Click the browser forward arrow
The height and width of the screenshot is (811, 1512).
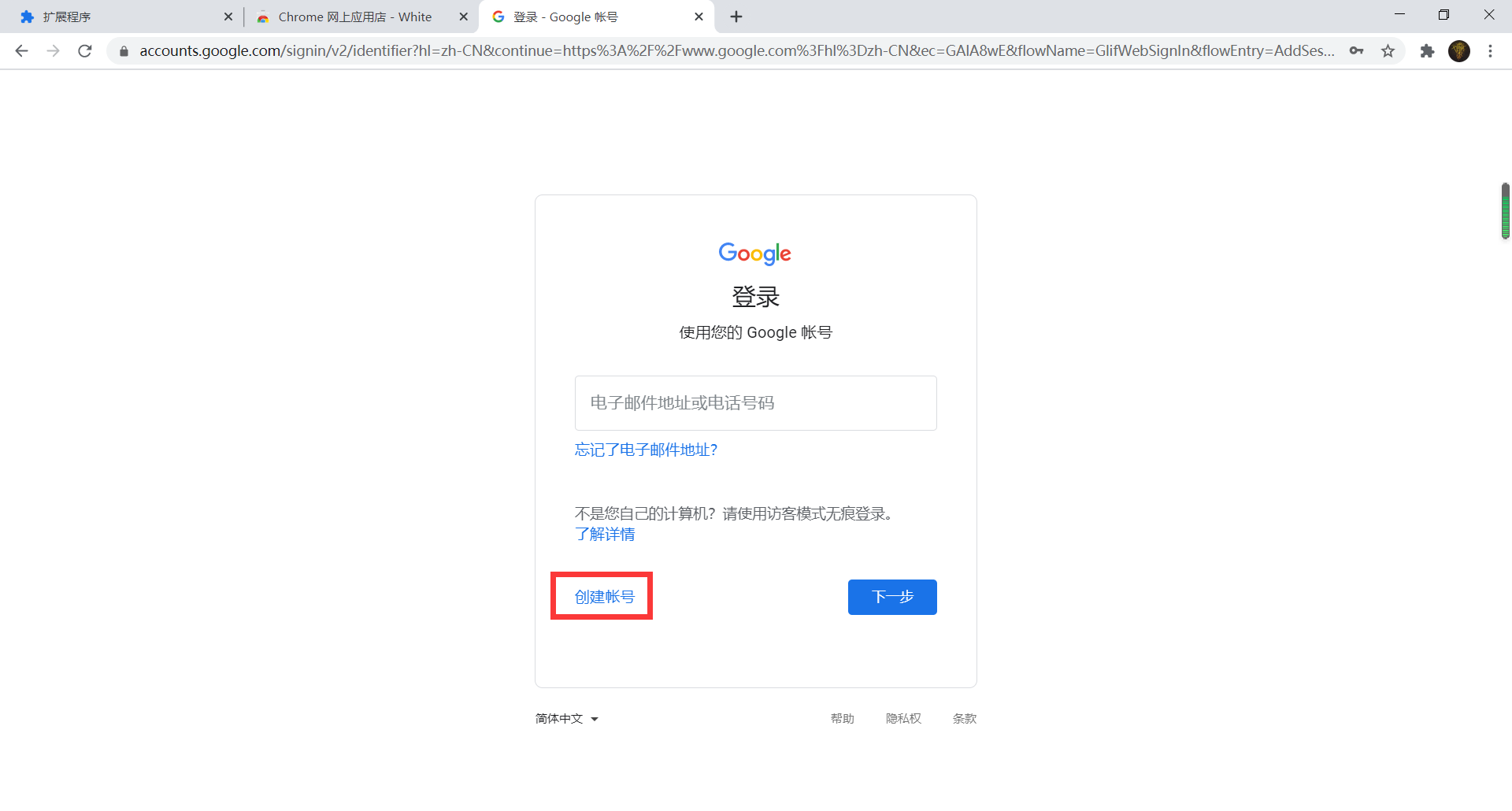point(54,51)
